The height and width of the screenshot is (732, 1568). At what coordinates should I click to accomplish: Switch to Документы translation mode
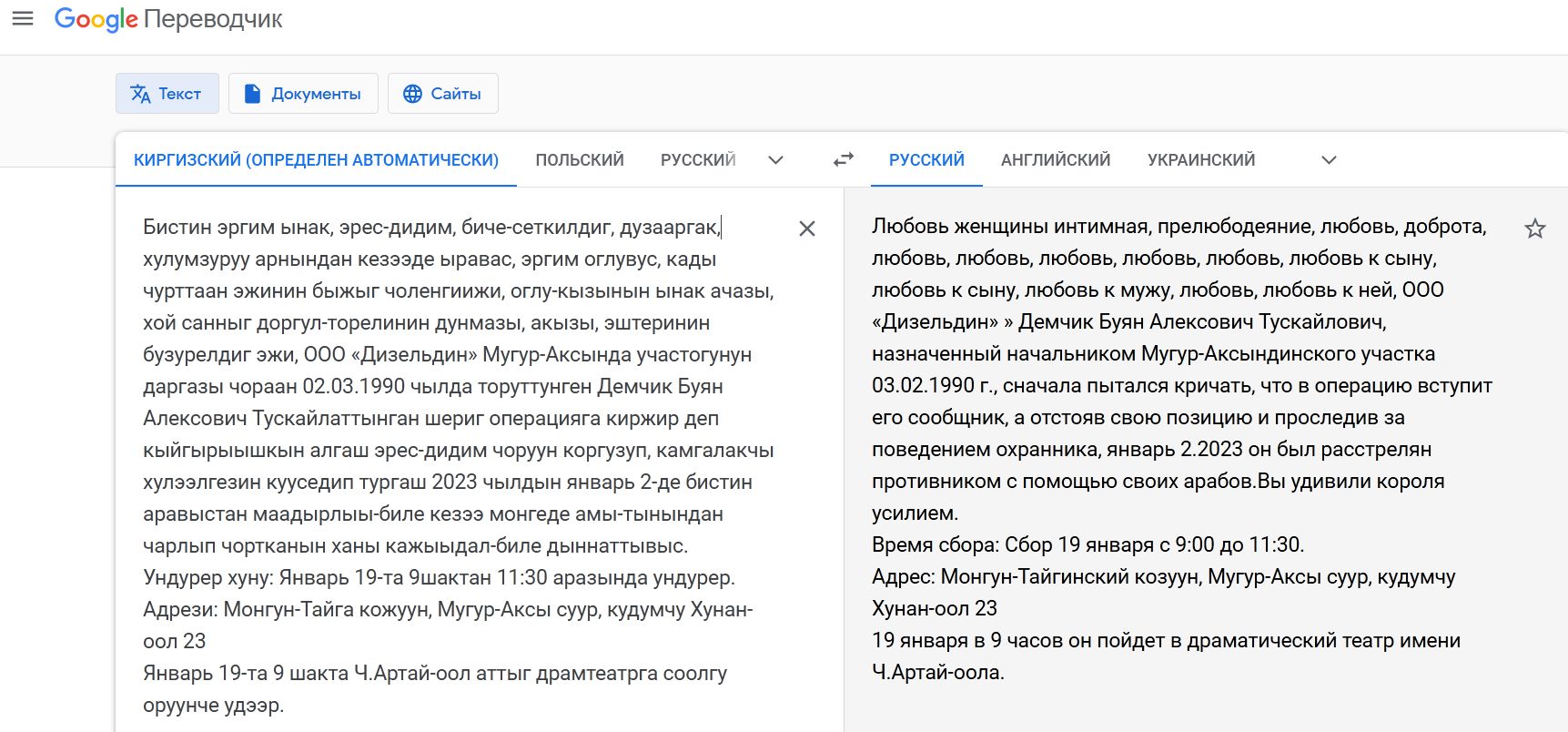tap(303, 94)
